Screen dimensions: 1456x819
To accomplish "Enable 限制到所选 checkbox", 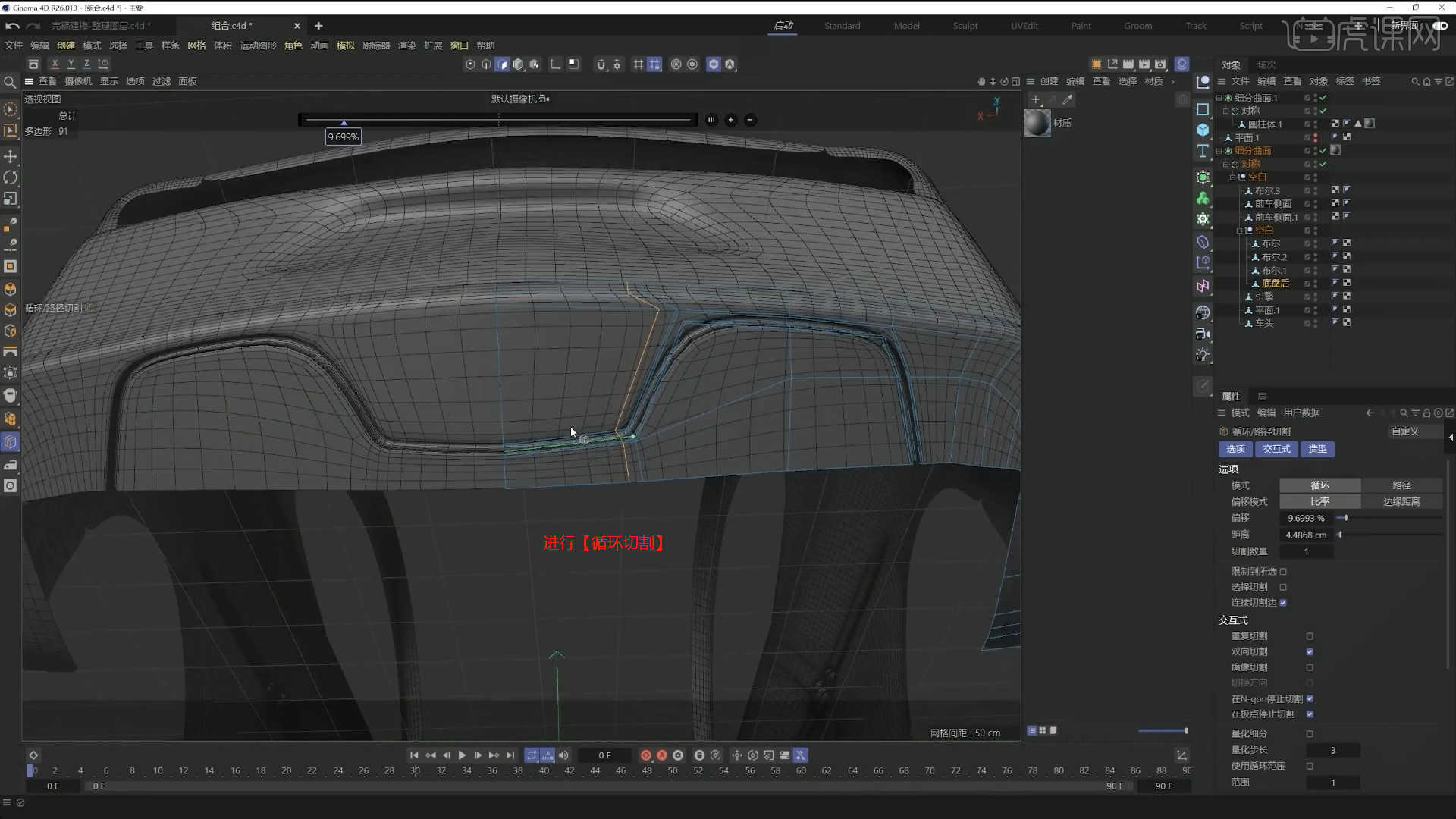I will click(1283, 572).
